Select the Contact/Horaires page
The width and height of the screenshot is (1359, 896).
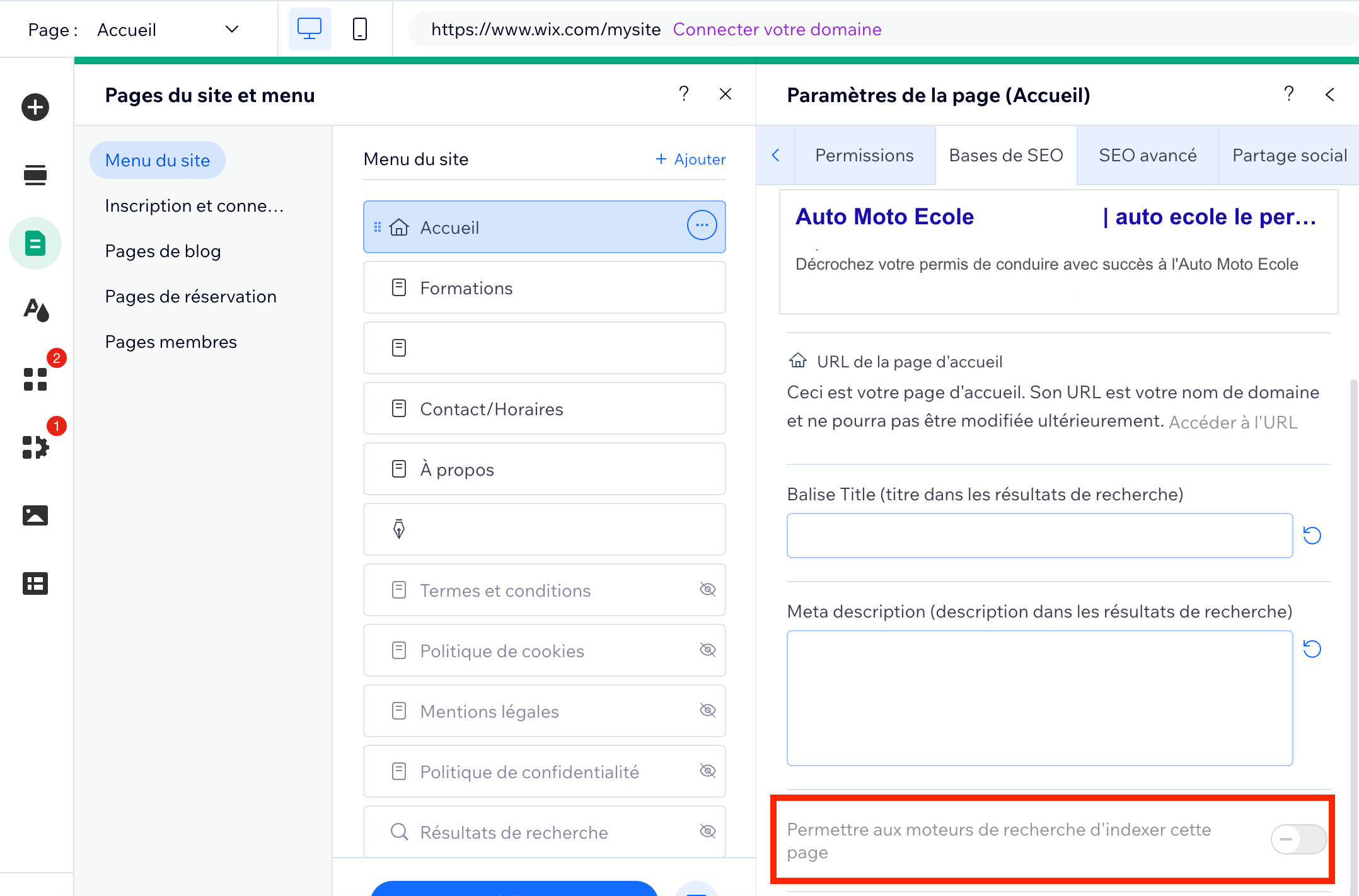(x=545, y=408)
